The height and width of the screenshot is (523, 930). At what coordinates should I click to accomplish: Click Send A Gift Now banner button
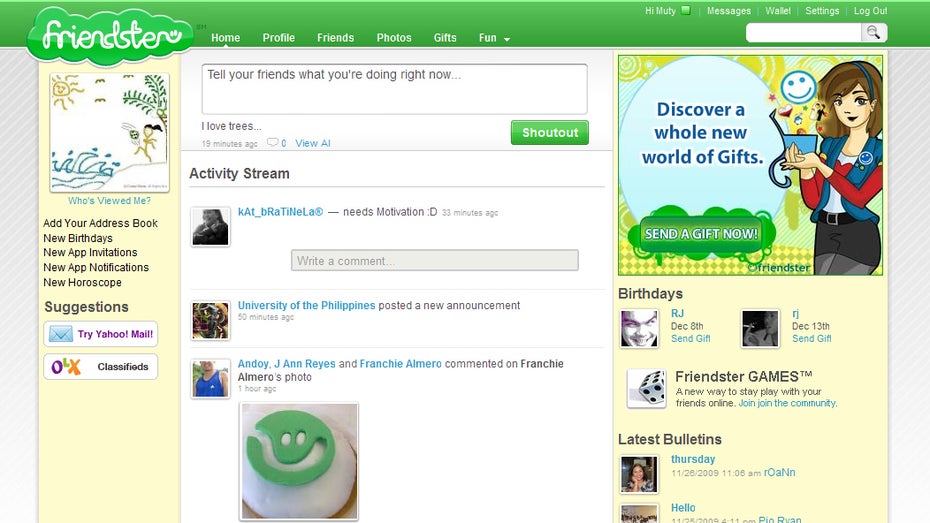(701, 234)
